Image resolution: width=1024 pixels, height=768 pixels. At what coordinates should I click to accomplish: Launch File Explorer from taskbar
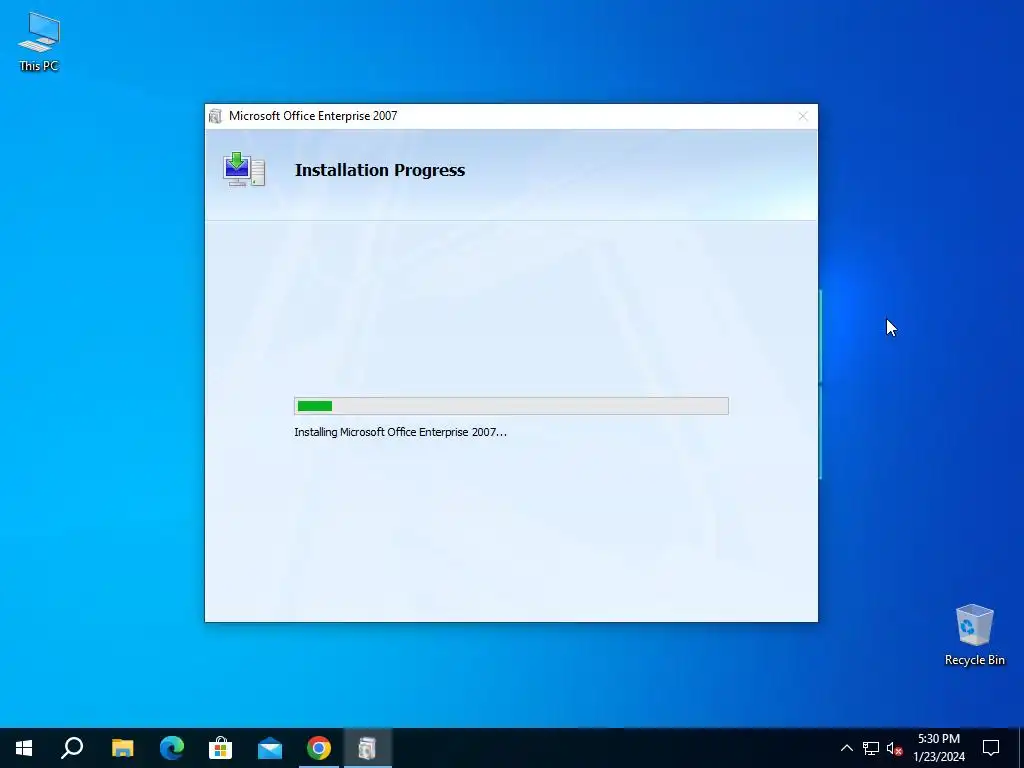(x=122, y=748)
